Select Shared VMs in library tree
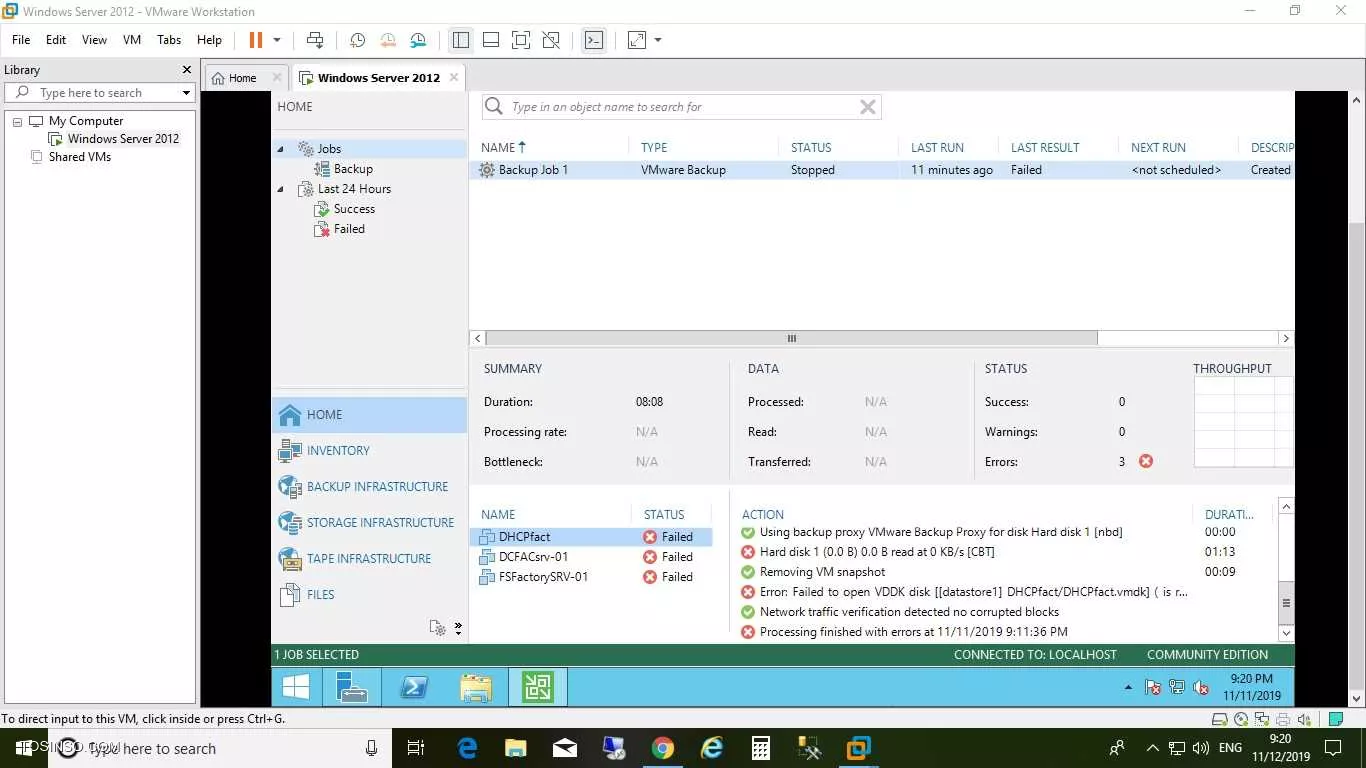Viewport: 1366px width, 768px height. tap(79, 157)
